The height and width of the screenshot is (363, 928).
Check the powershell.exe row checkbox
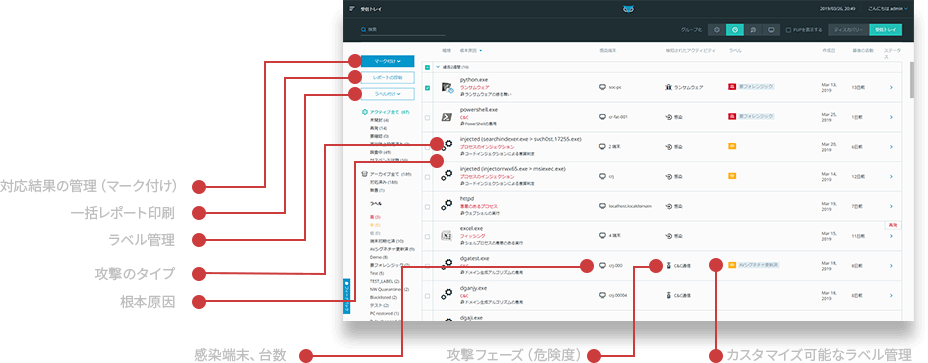[x=427, y=117]
